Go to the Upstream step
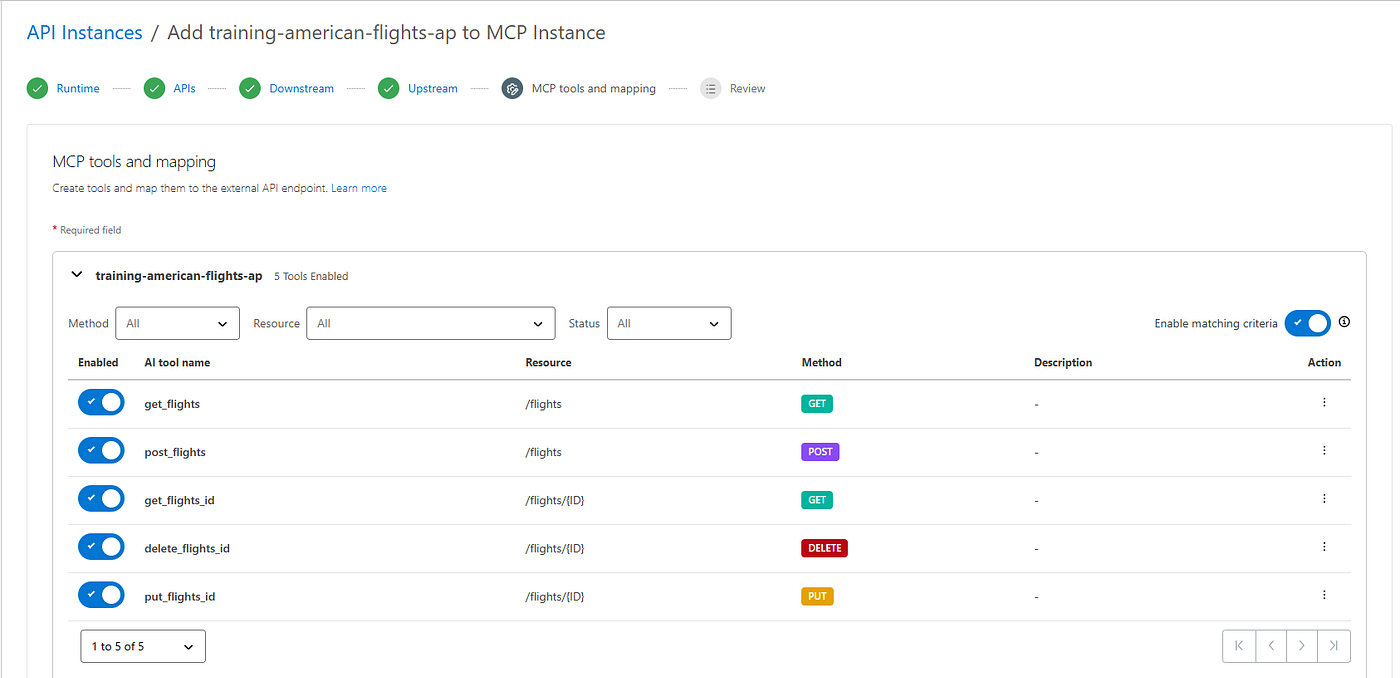Image resolution: width=1400 pixels, height=678 pixels. [433, 88]
